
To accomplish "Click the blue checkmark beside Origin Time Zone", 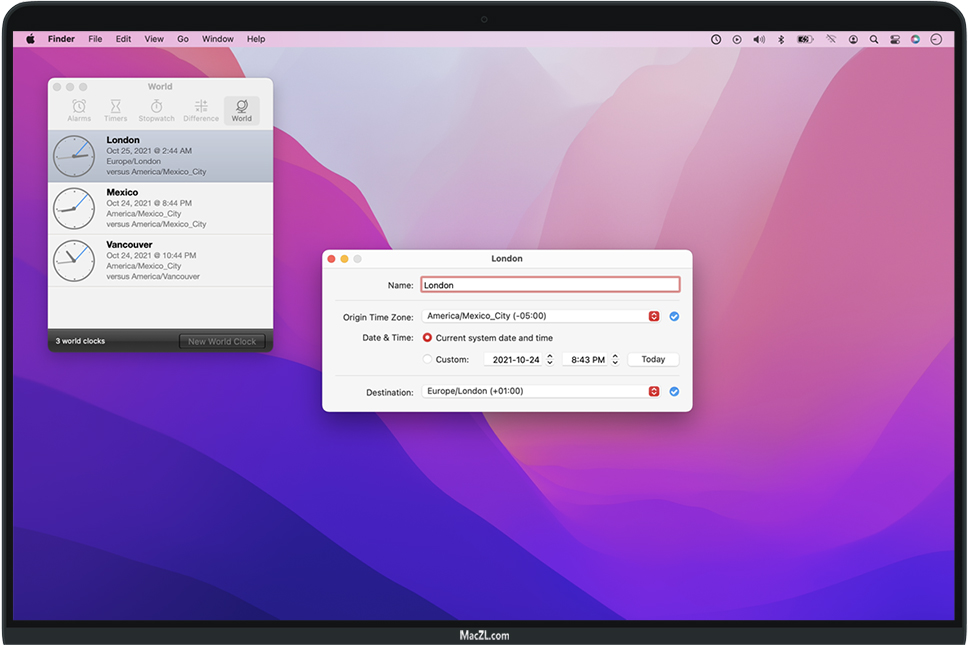I will pos(674,316).
